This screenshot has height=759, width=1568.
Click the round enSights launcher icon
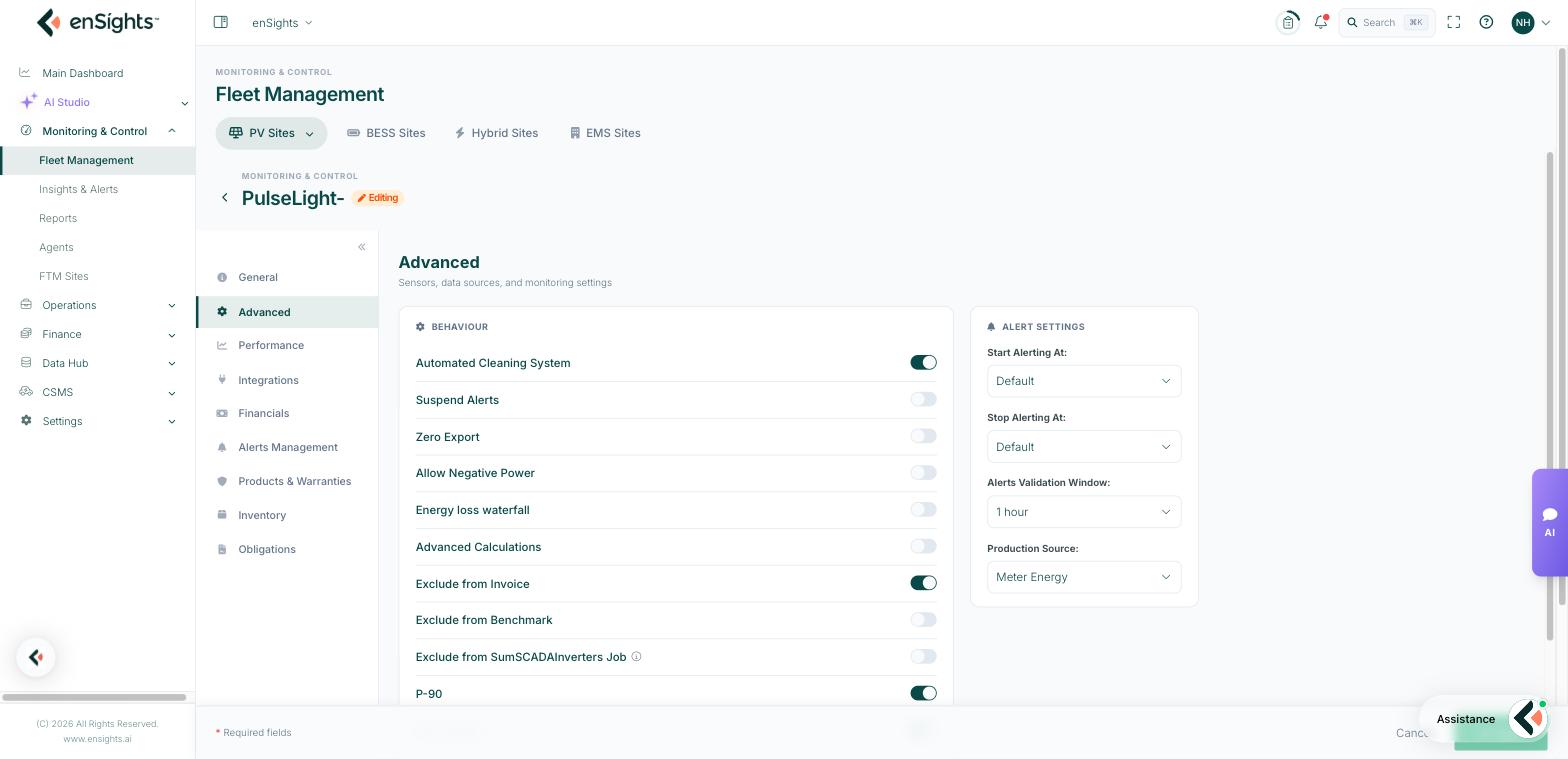[36, 657]
